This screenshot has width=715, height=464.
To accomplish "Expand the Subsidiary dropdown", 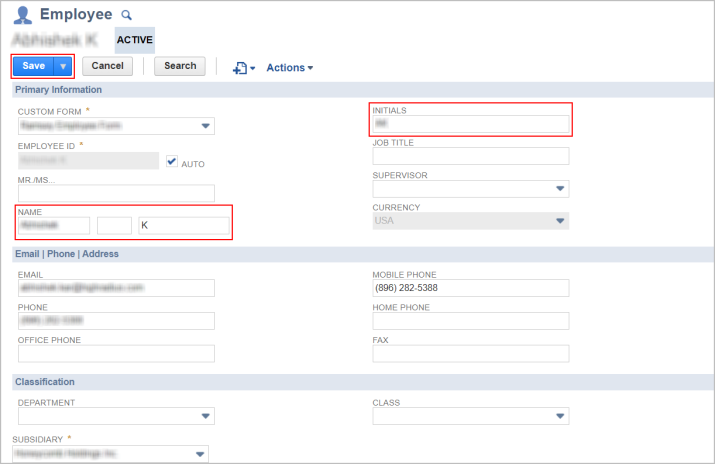I will point(199,454).
